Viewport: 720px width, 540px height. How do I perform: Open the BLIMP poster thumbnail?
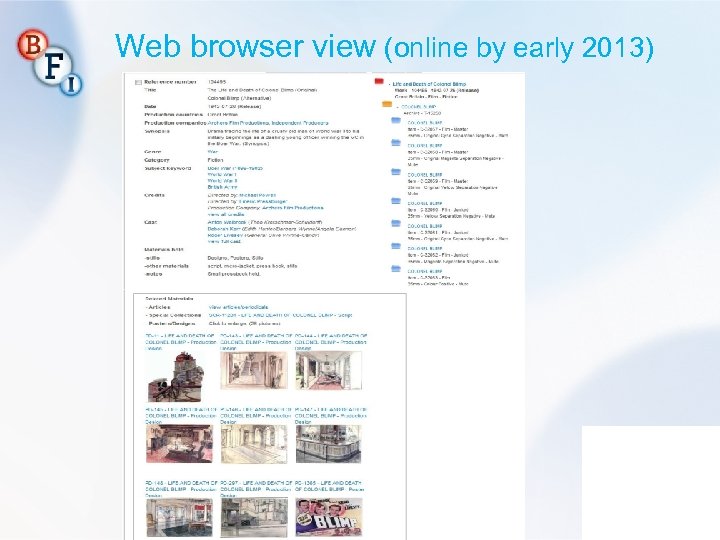tap(329, 518)
